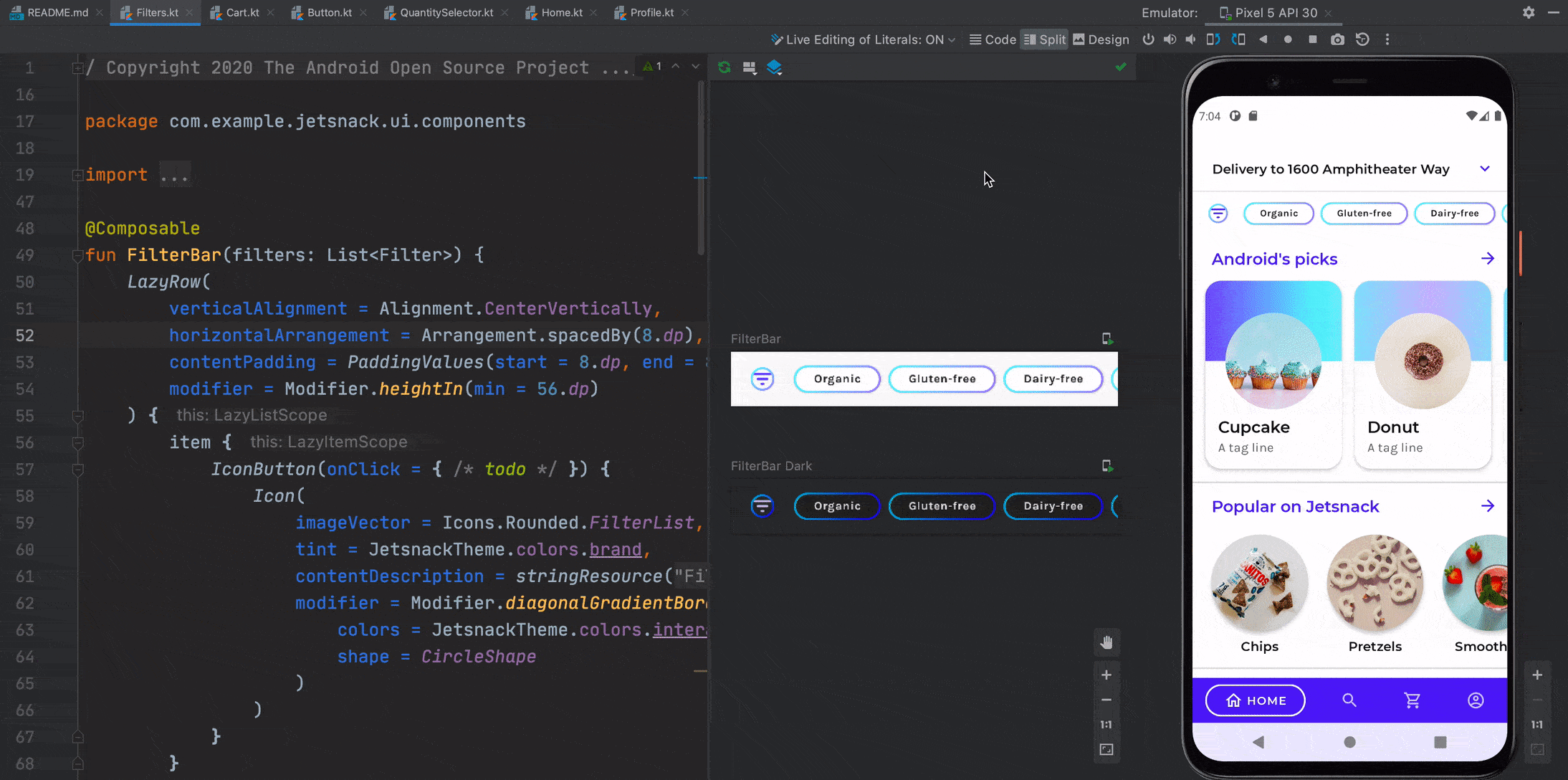Click the copy-to-clipboard icon on FilterBar panel
Viewport: 1568px width, 780px height.
[x=1107, y=338]
